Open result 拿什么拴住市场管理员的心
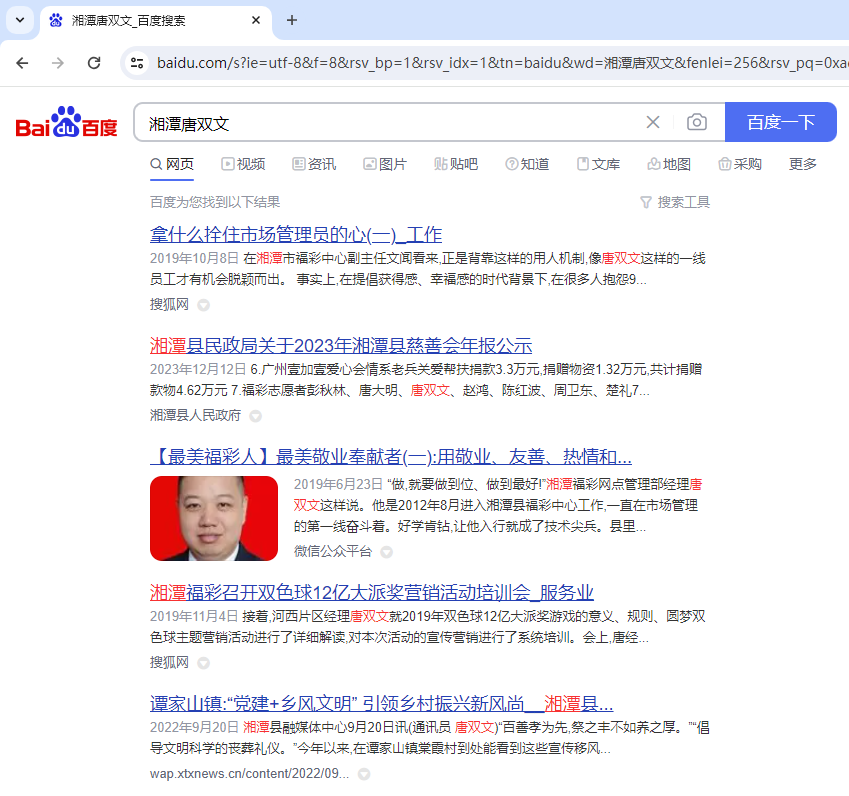The width and height of the screenshot is (849, 796). pyautogui.click(x=295, y=235)
